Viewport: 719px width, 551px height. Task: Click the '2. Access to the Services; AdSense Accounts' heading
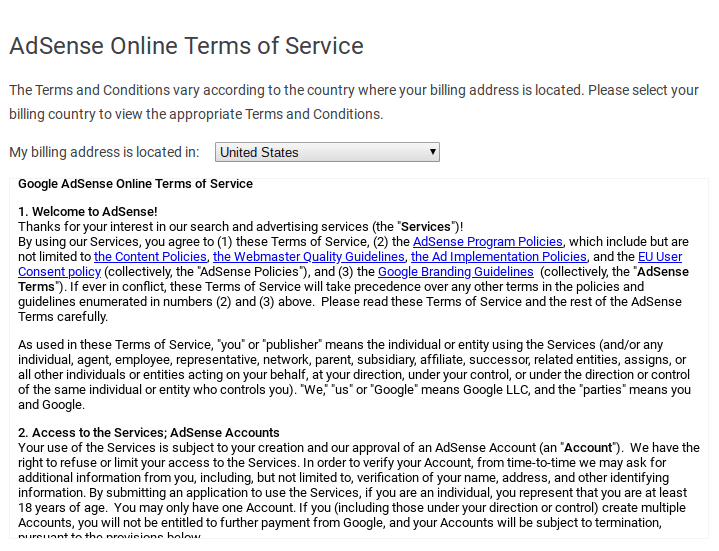tap(149, 433)
